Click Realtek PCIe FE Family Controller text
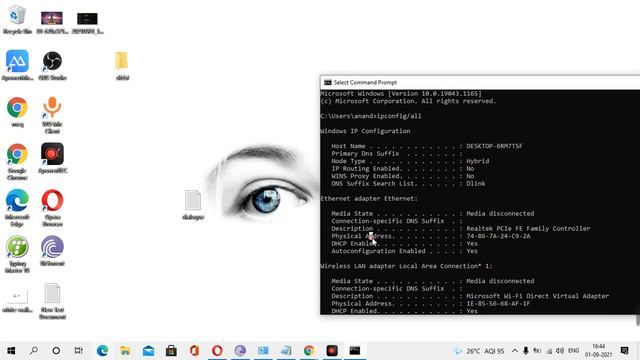 pyautogui.click(x=528, y=229)
